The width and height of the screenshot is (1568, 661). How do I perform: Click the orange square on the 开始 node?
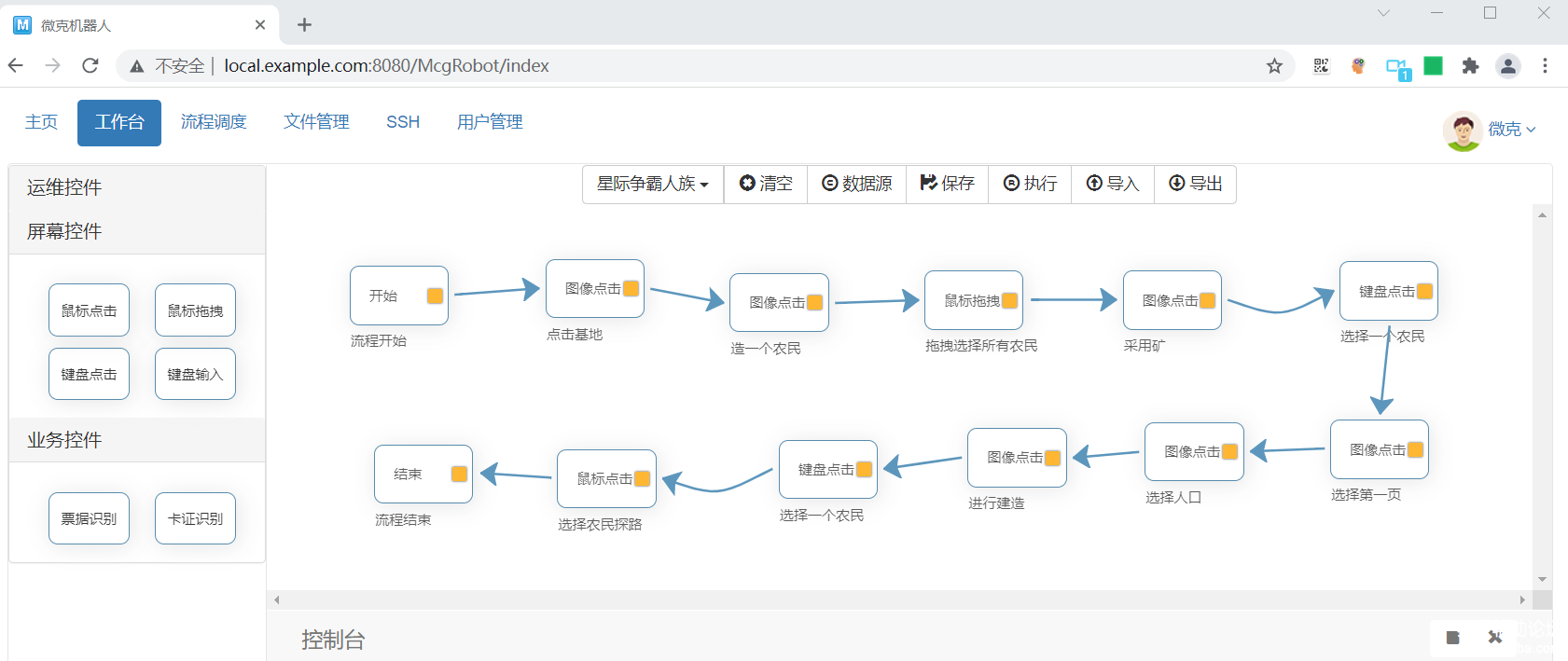click(x=435, y=296)
